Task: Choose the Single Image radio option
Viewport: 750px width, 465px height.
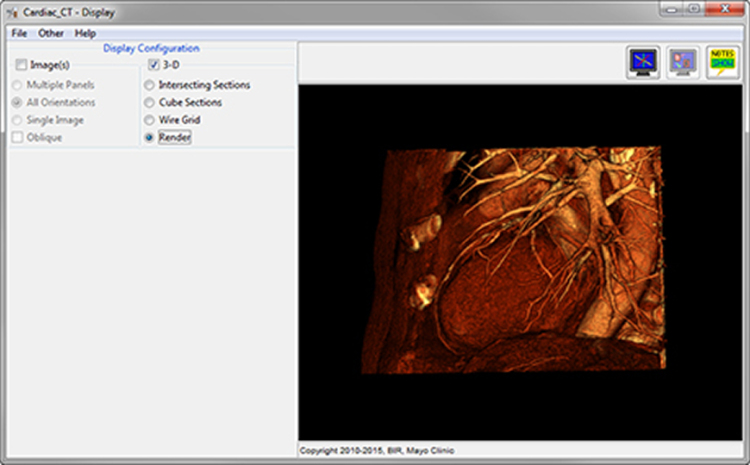Action: click(x=17, y=120)
